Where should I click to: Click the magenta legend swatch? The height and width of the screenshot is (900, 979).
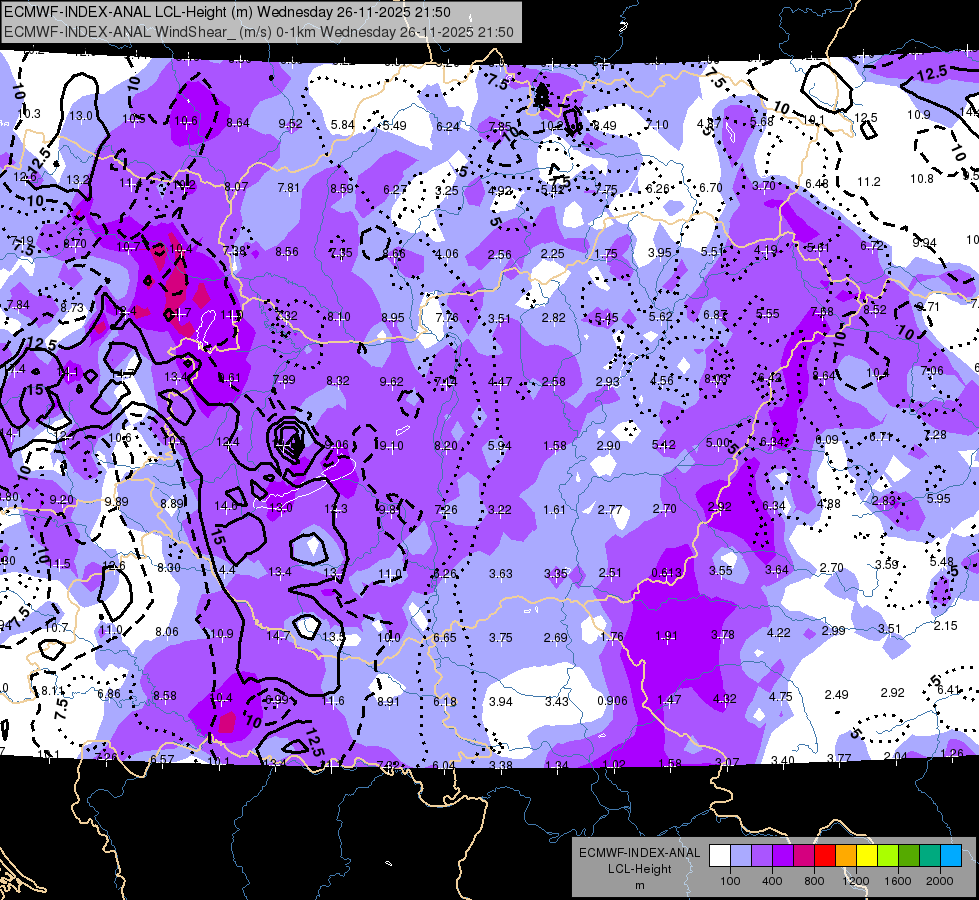[x=804, y=856]
